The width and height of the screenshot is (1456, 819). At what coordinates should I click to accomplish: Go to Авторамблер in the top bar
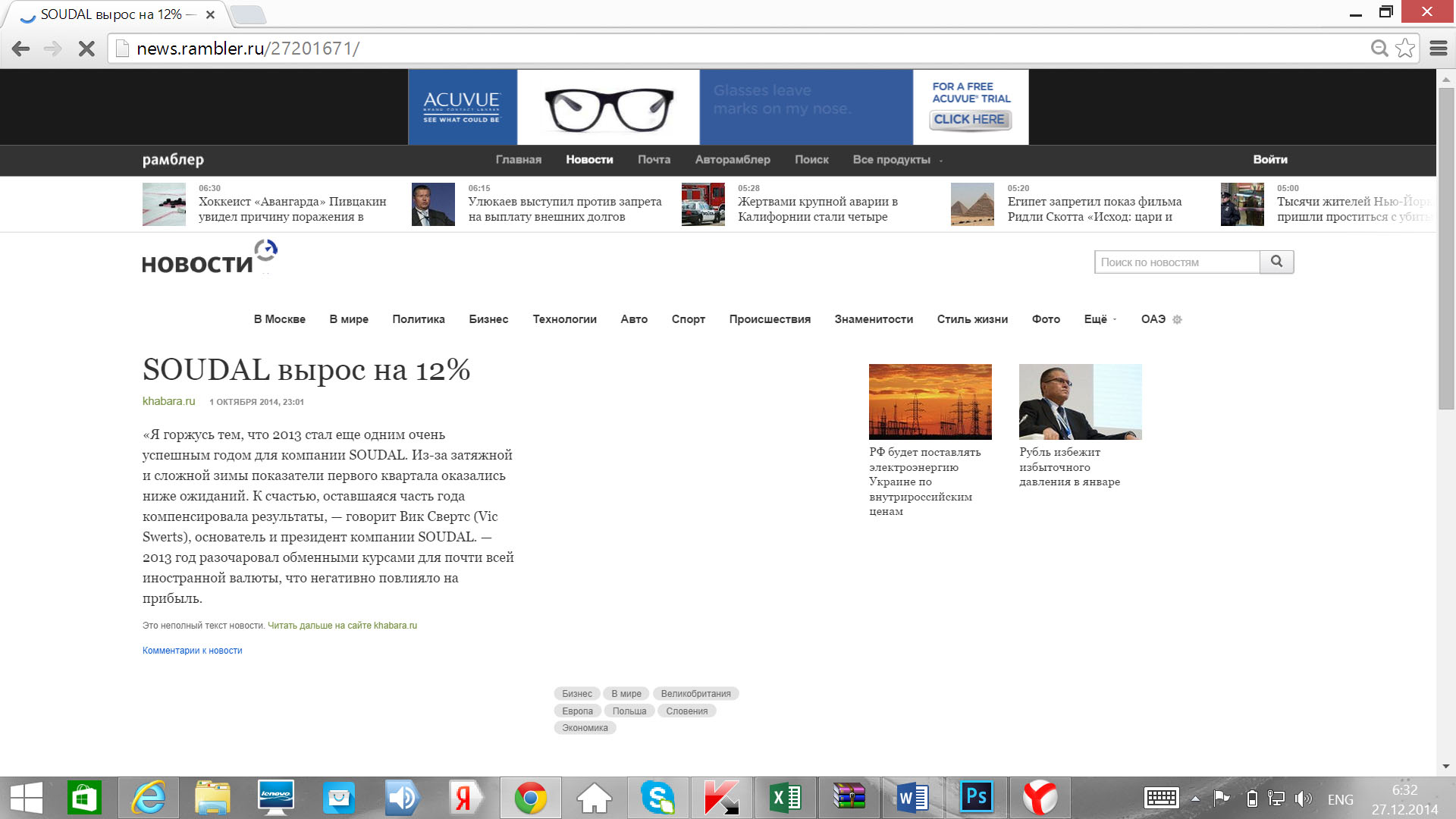point(733,160)
